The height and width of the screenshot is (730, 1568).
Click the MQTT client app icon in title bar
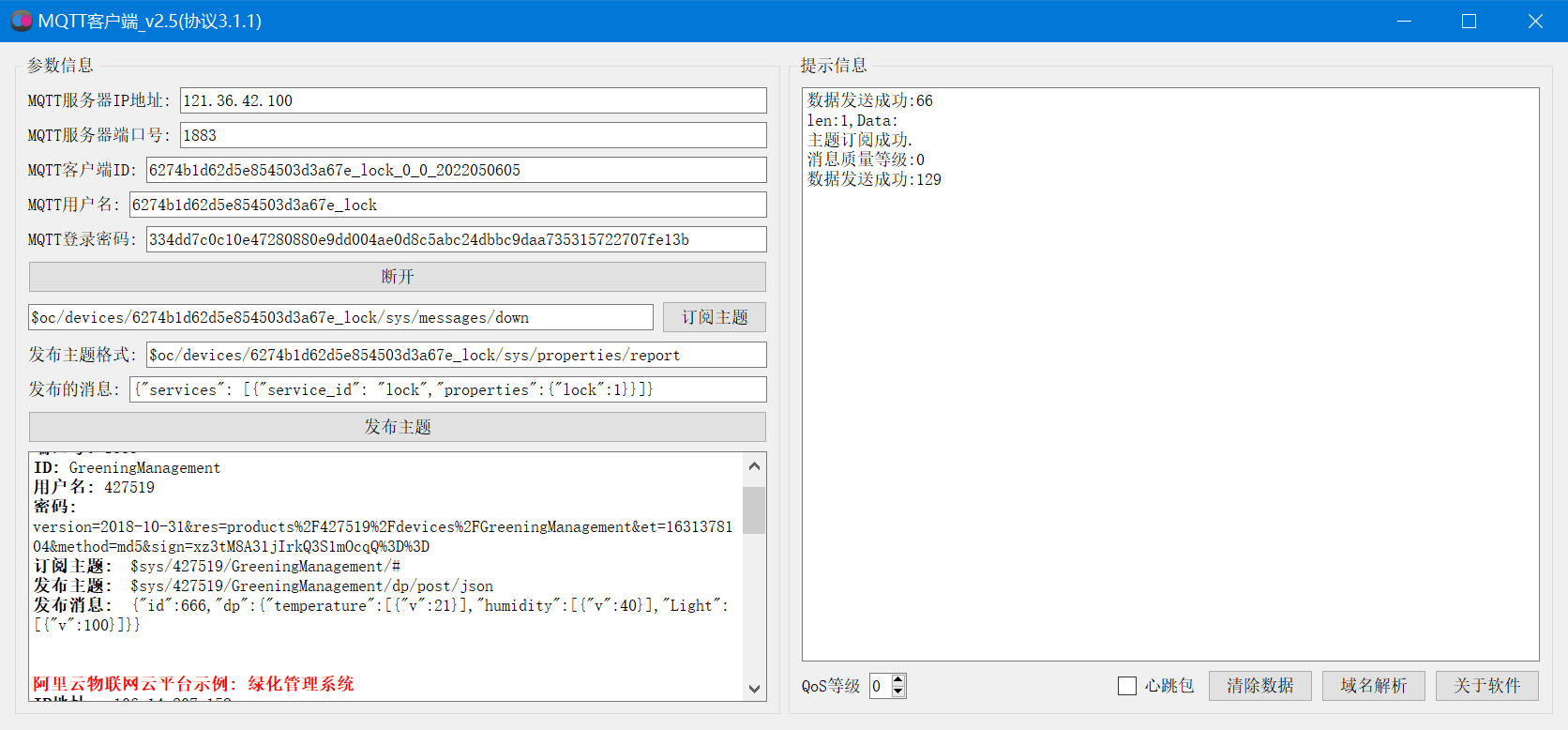point(21,21)
